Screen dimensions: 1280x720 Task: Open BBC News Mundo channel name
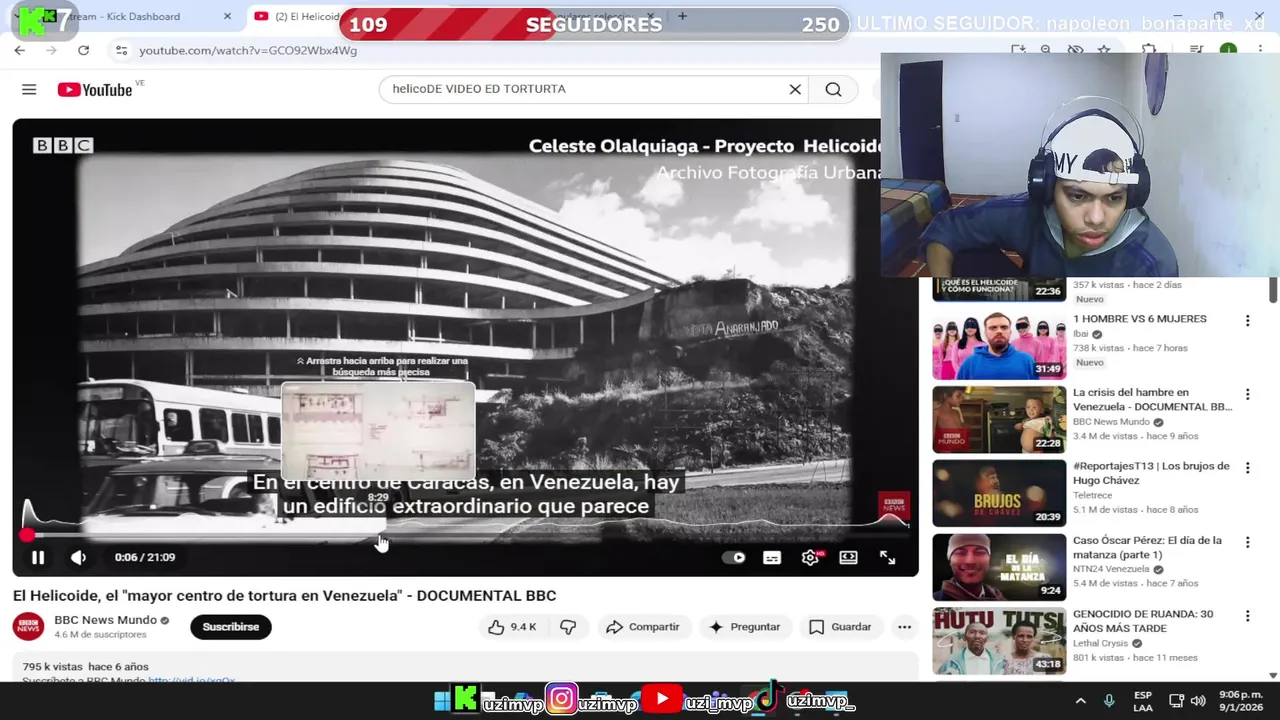106,620
